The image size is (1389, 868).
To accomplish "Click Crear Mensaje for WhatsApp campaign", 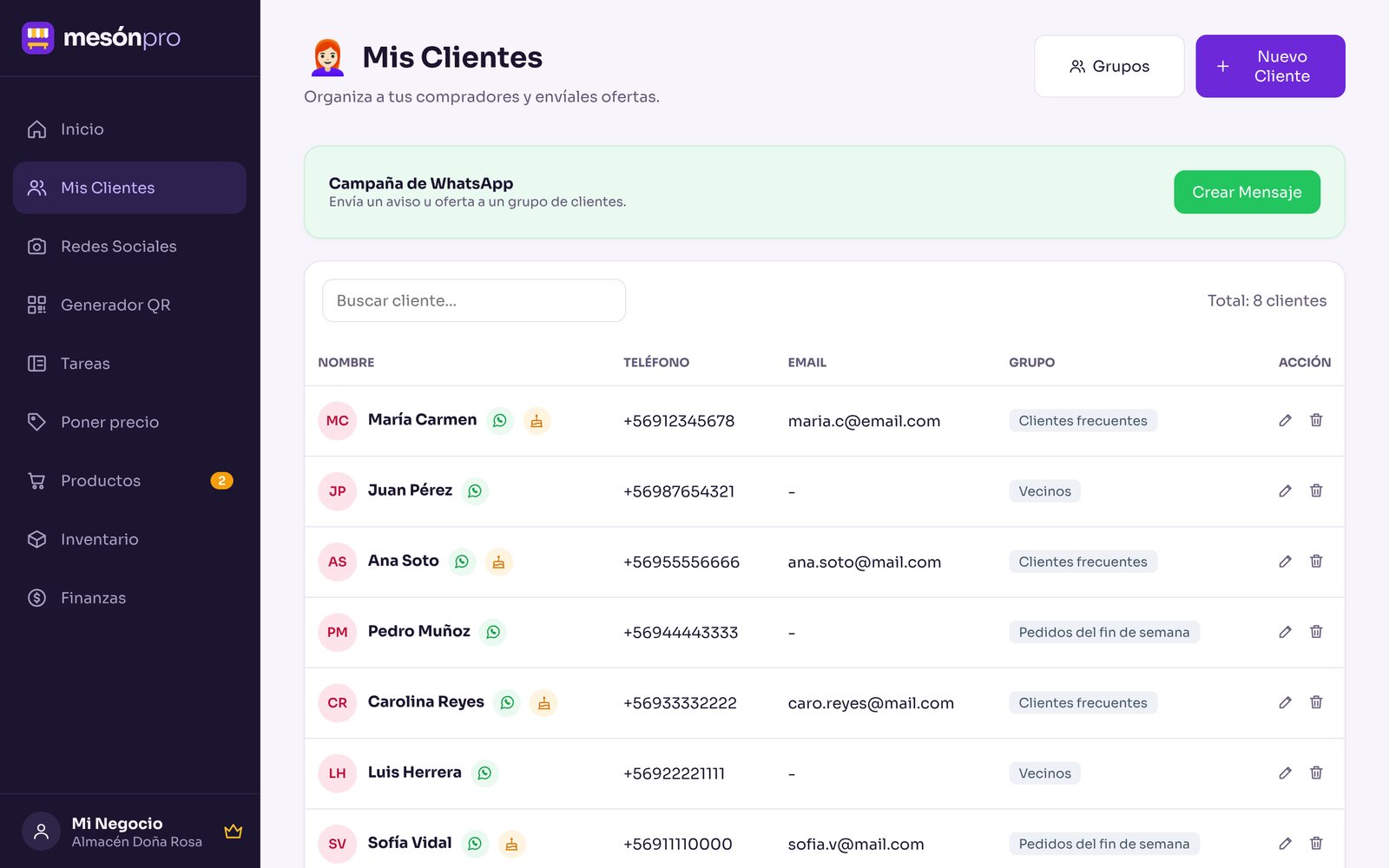I will [1247, 192].
